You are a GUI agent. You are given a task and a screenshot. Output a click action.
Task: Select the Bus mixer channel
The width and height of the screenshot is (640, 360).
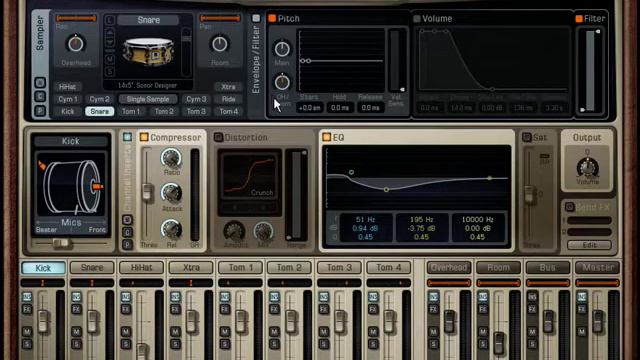pos(548,268)
